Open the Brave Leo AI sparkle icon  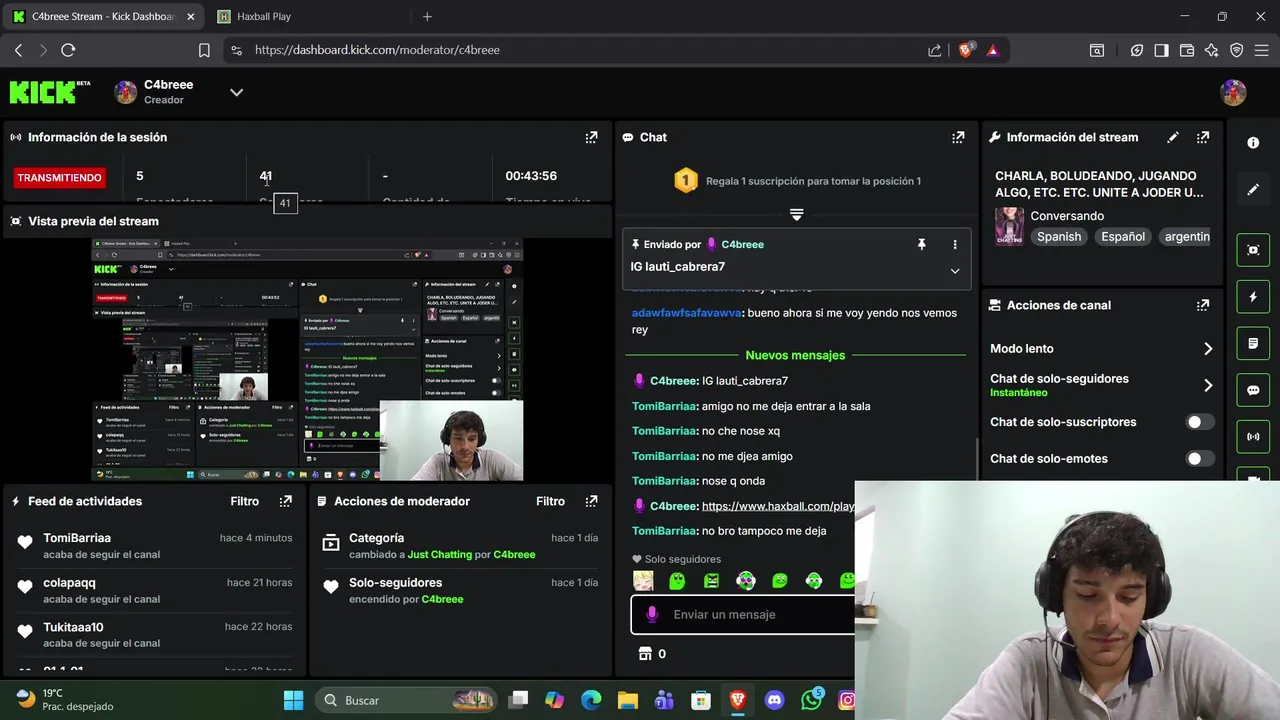pyautogui.click(x=1212, y=50)
